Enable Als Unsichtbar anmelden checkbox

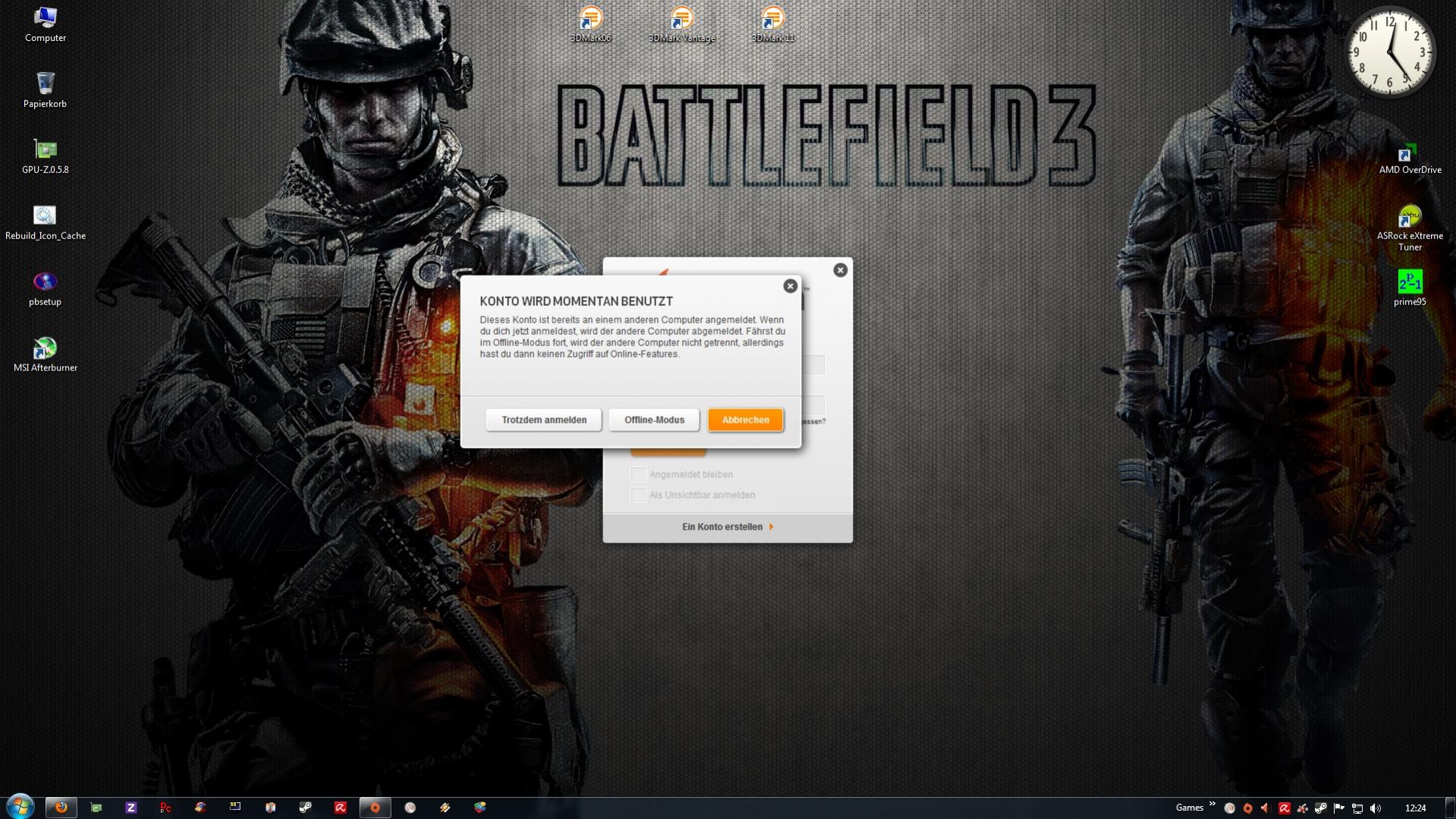(638, 495)
